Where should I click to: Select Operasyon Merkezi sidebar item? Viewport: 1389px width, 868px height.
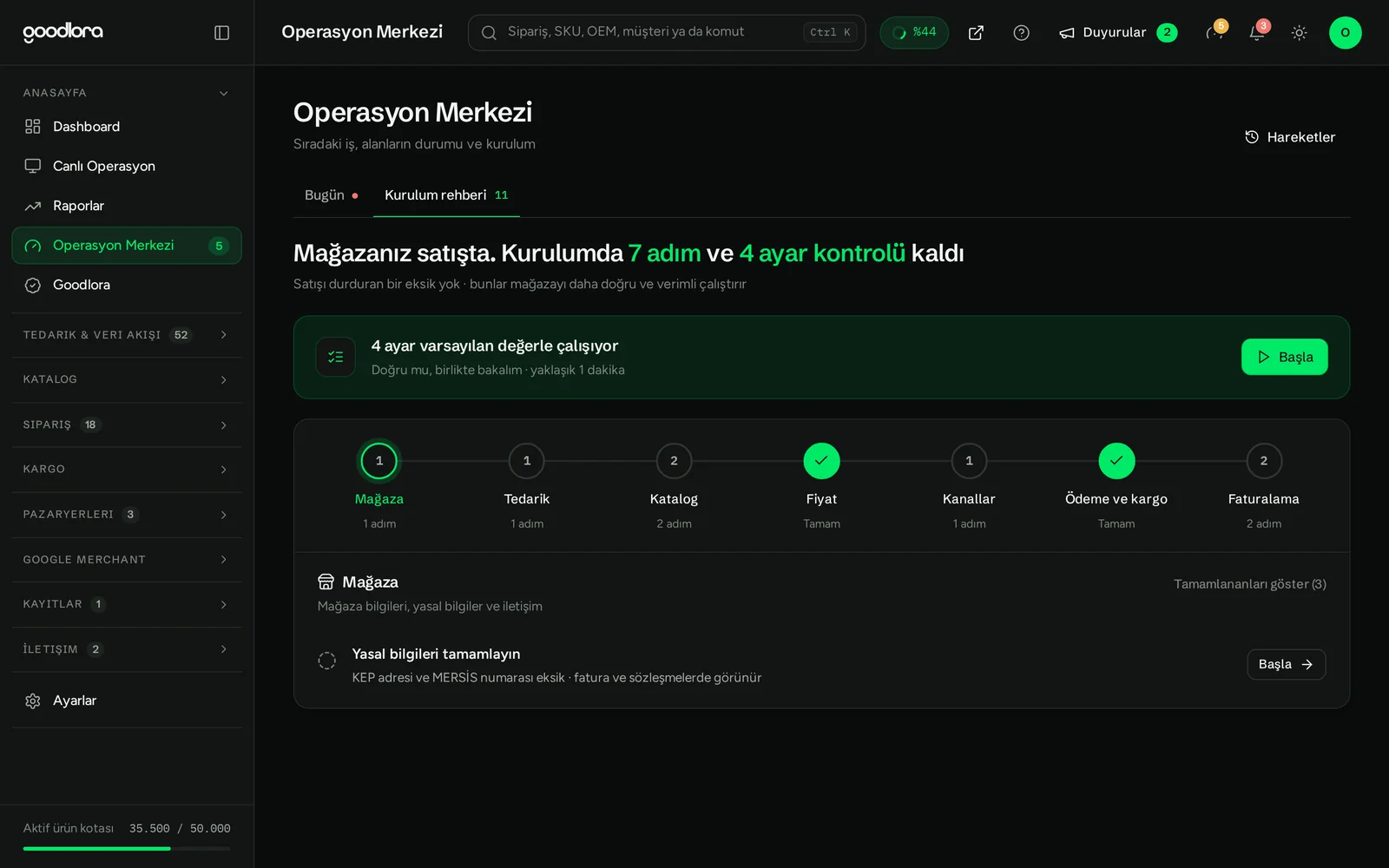[x=127, y=246]
